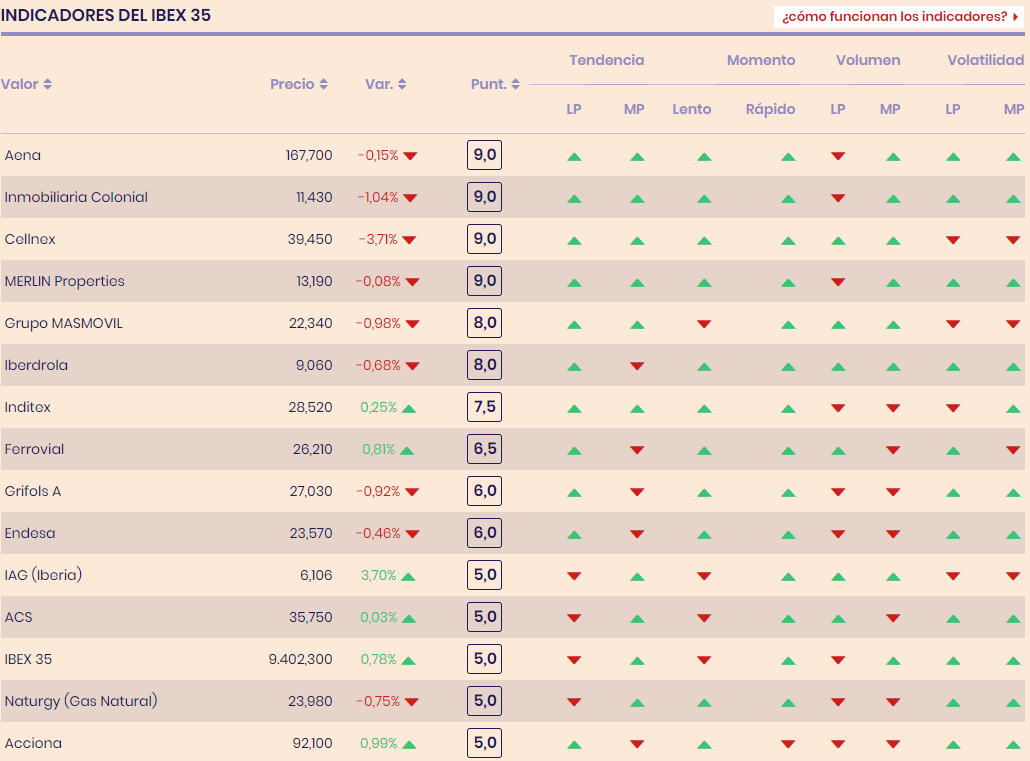Click Aena's red Volumen LP down arrow
1030x761 pixels.
(838, 156)
